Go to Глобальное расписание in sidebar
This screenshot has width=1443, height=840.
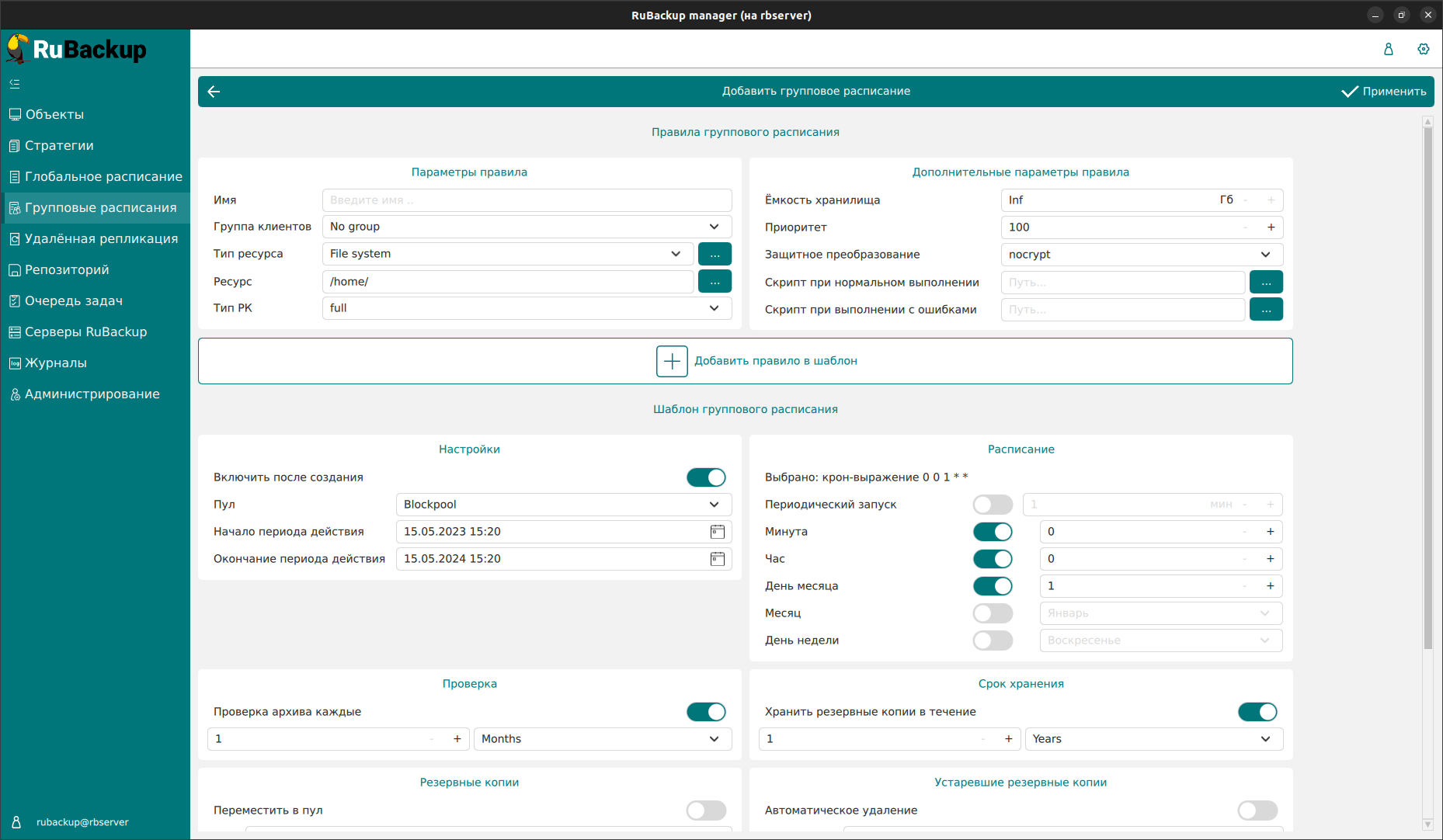click(x=103, y=177)
